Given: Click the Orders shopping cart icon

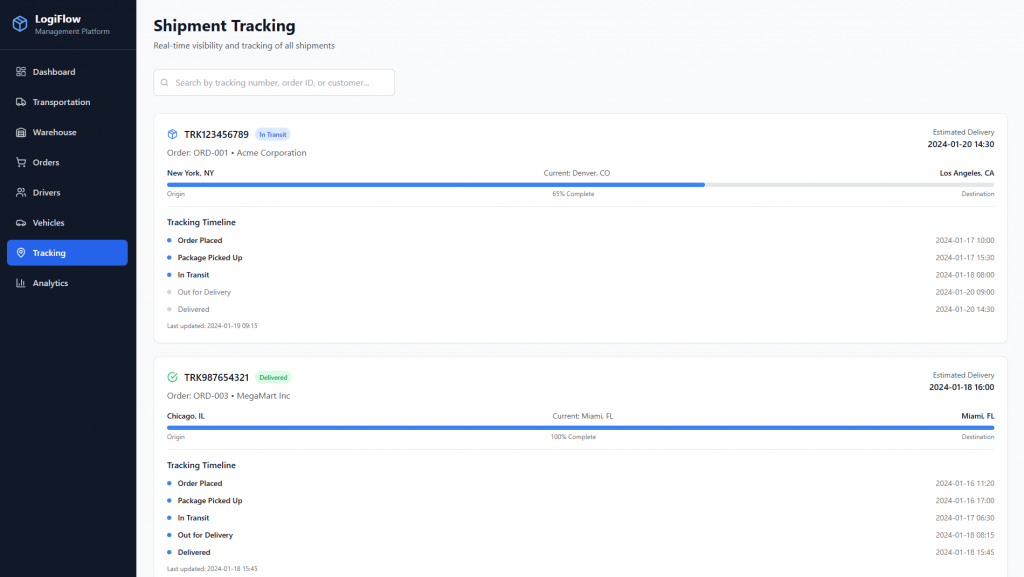Looking at the screenshot, I should (x=21, y=162).
